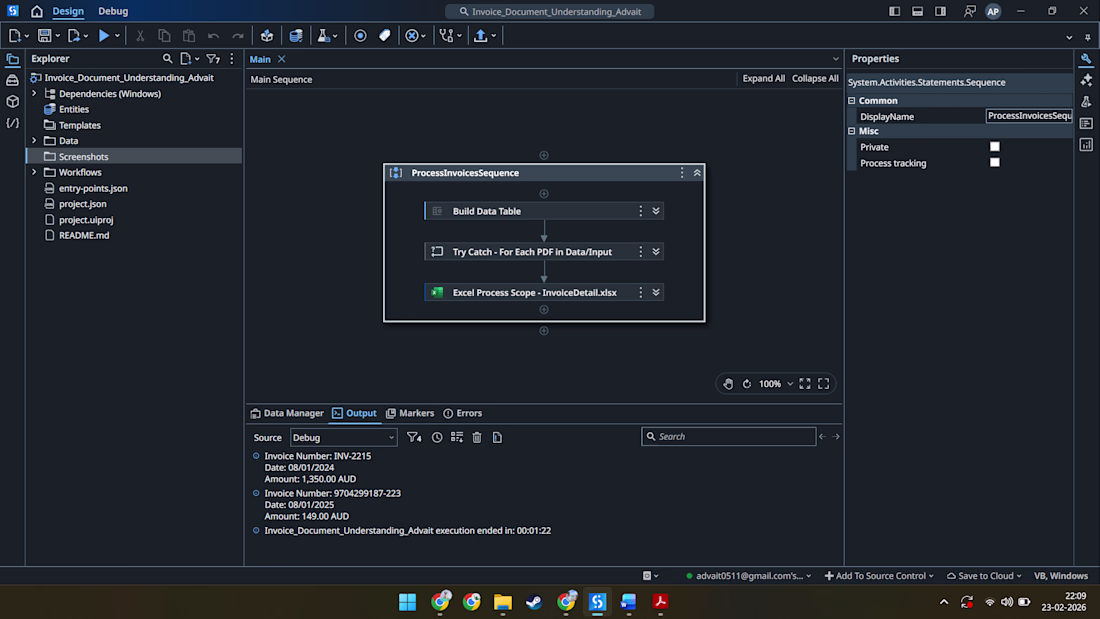Search the Explorer panel with magnifier icon
The height and width of the screenshot is (619, 1100).
(x=167, y=59)
